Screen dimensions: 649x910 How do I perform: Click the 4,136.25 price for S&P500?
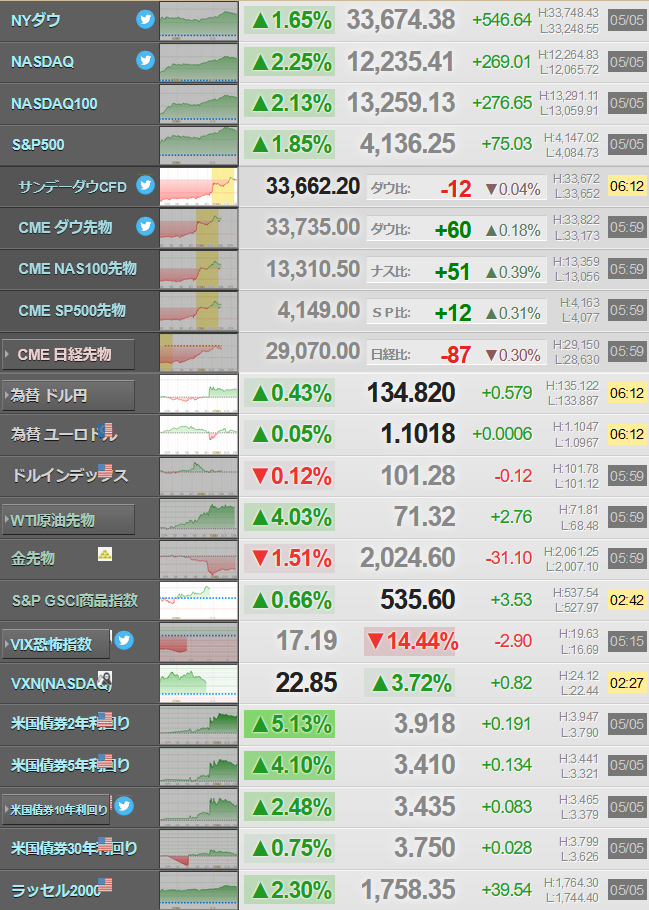407,144
